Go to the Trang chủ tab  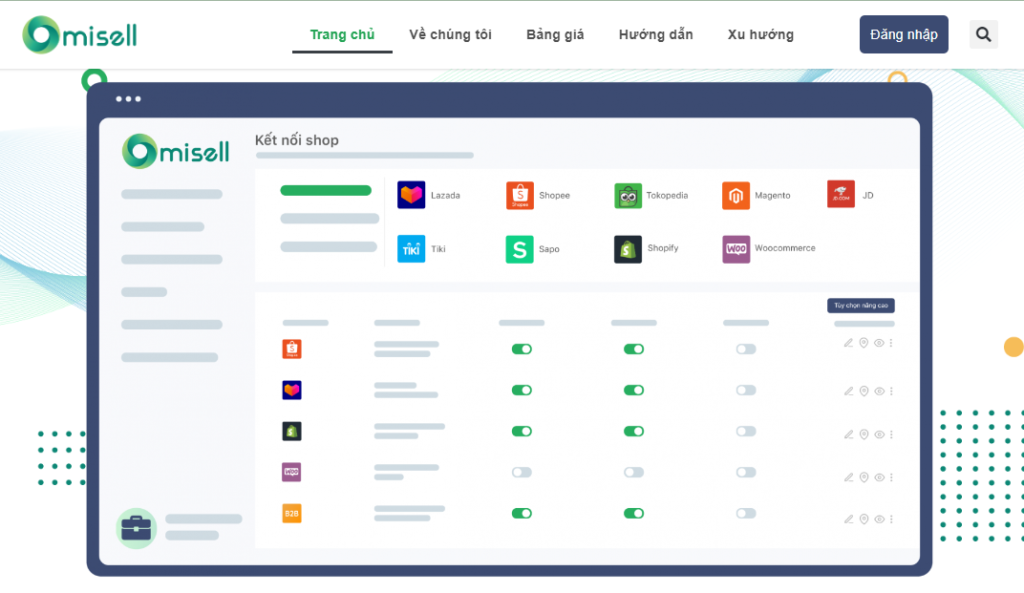tap(342, 35)
